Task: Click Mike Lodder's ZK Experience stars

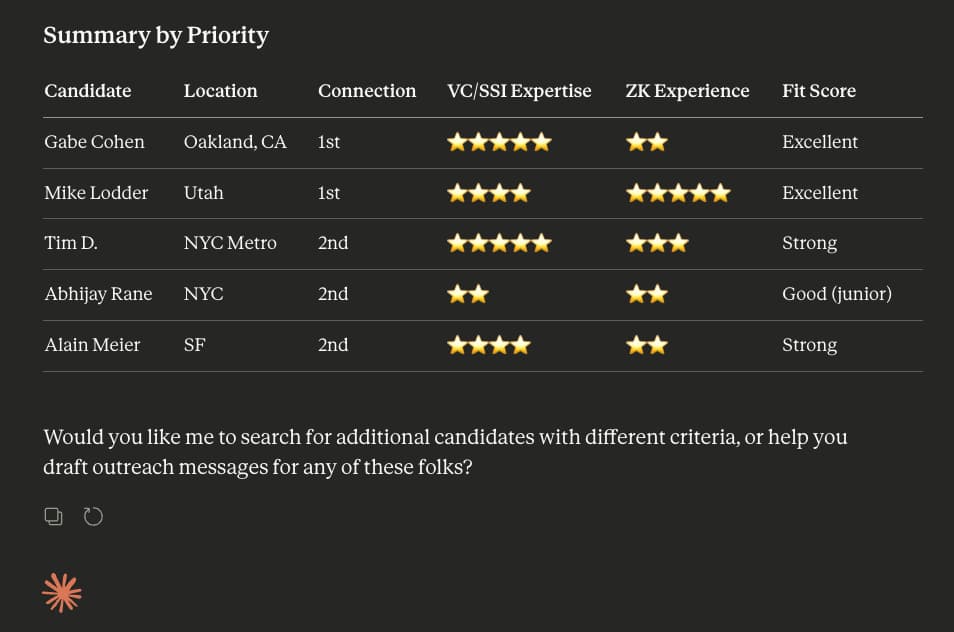Action: click(678, 193)
